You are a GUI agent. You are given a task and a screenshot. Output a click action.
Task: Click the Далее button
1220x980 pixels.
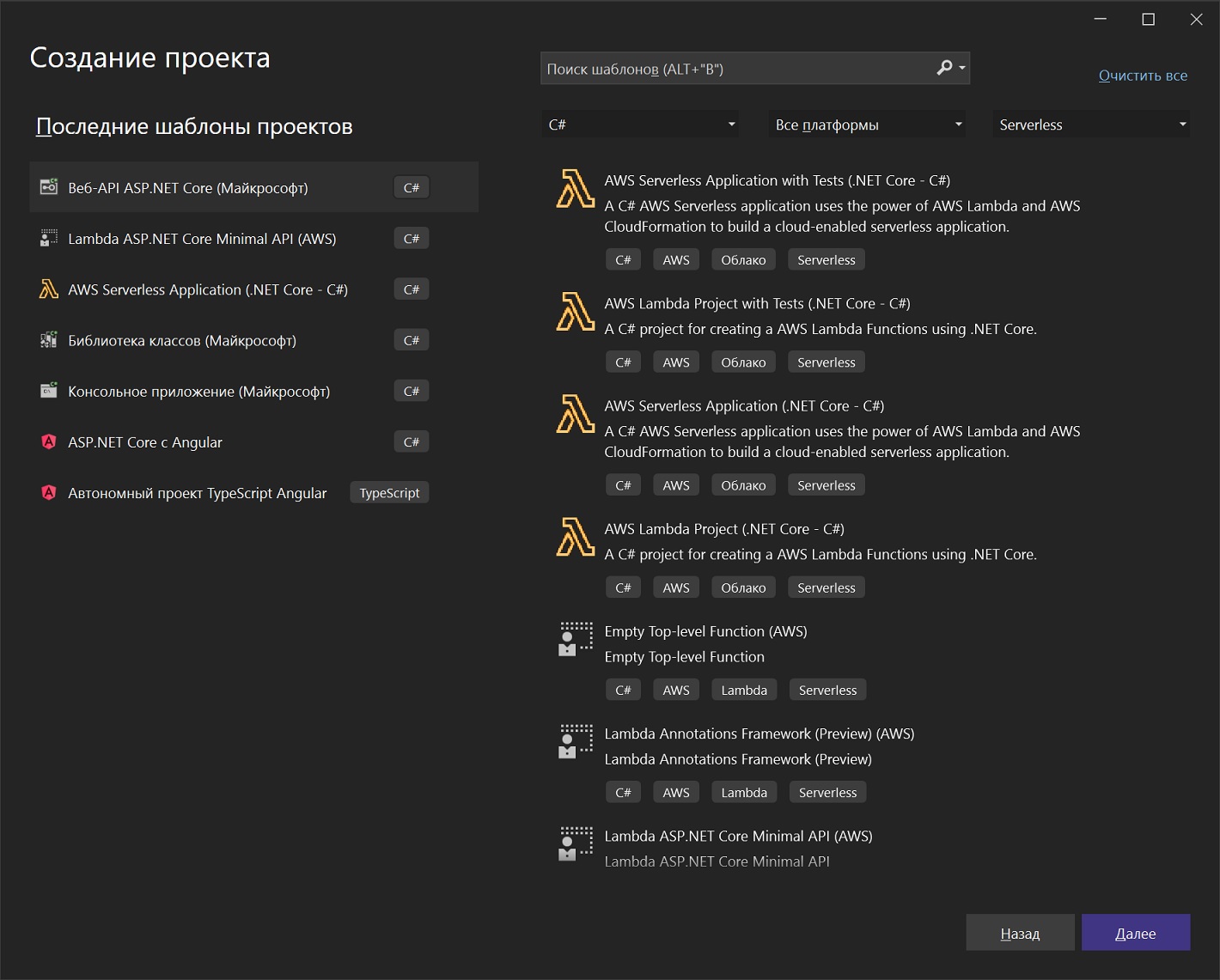[x=1136, y=933]
